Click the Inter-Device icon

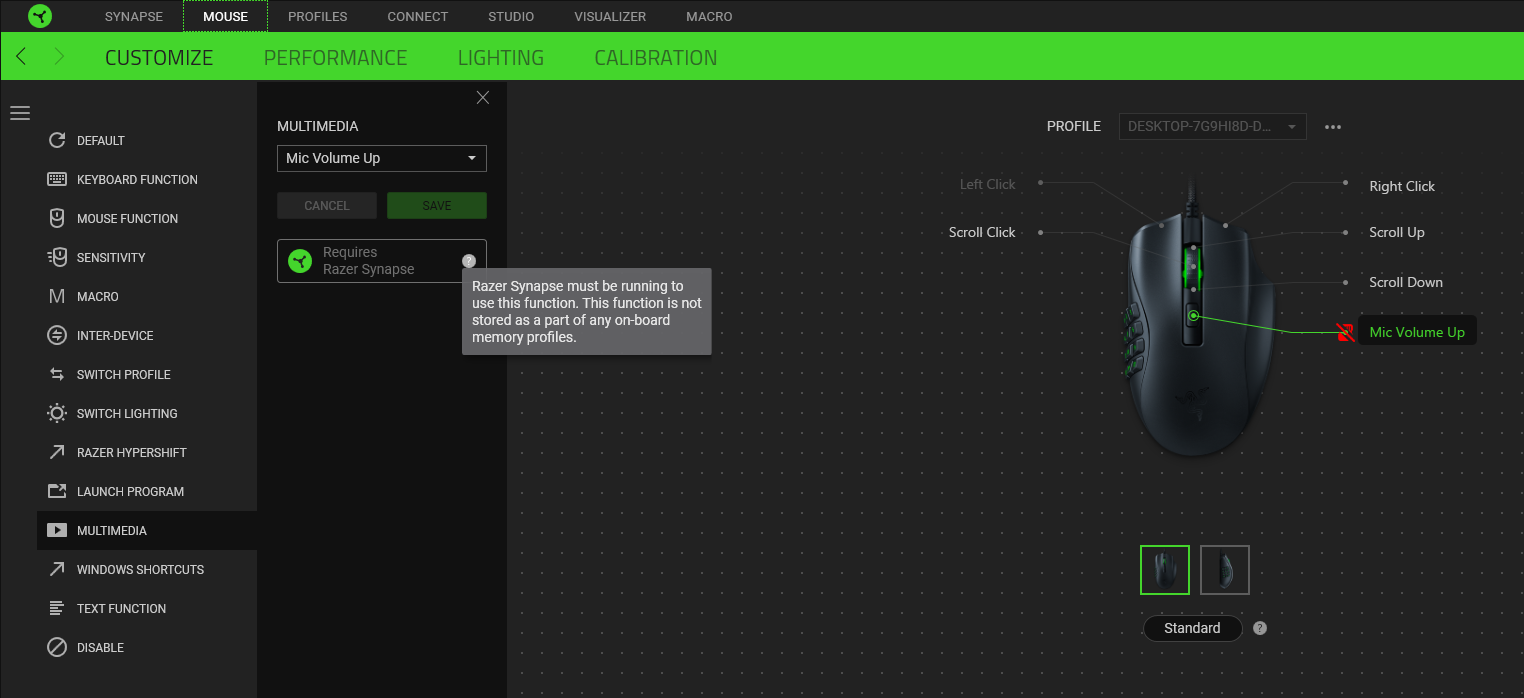[57, 335]
